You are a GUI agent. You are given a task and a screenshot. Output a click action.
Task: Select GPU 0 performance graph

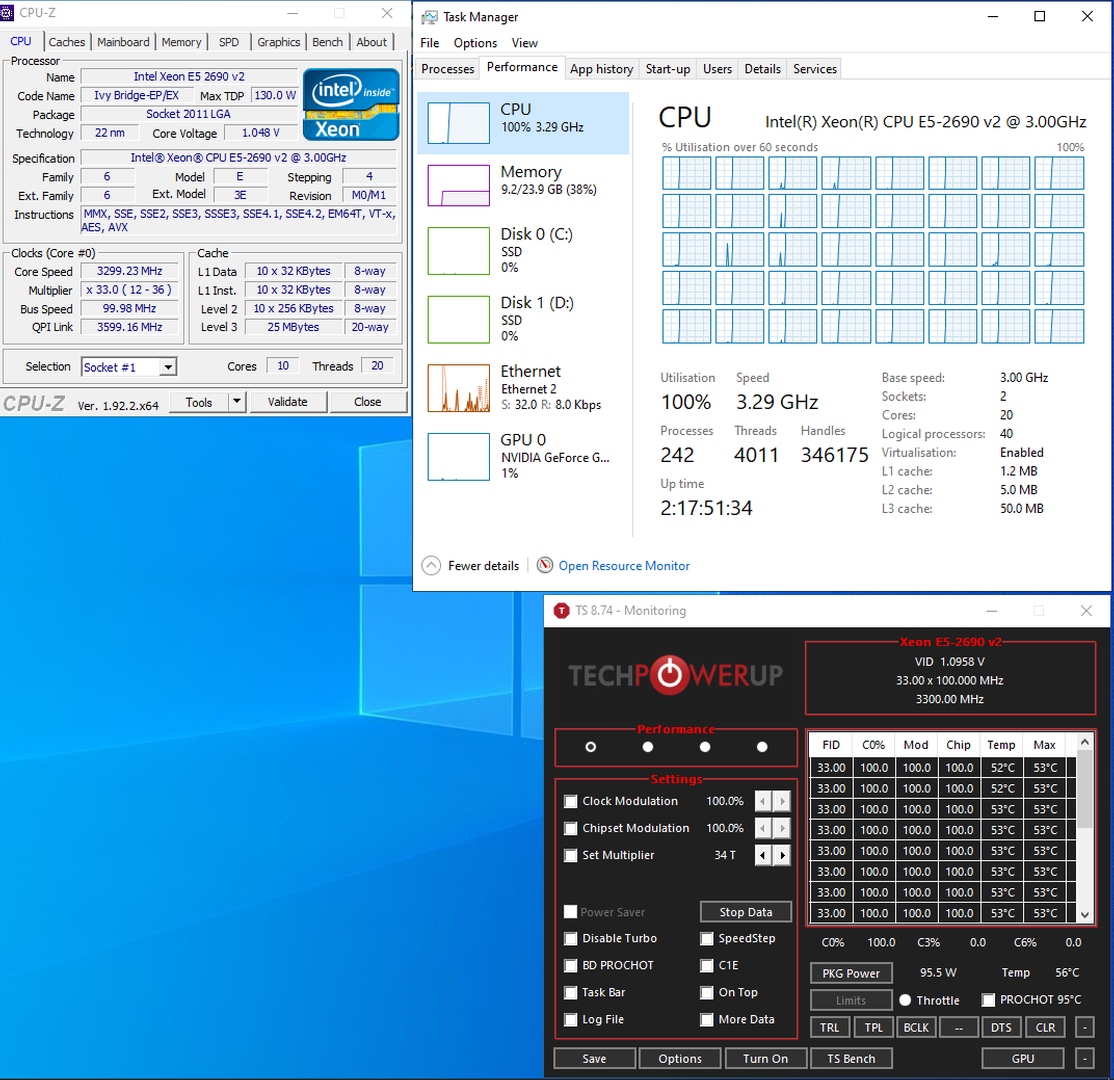[458, 457]
